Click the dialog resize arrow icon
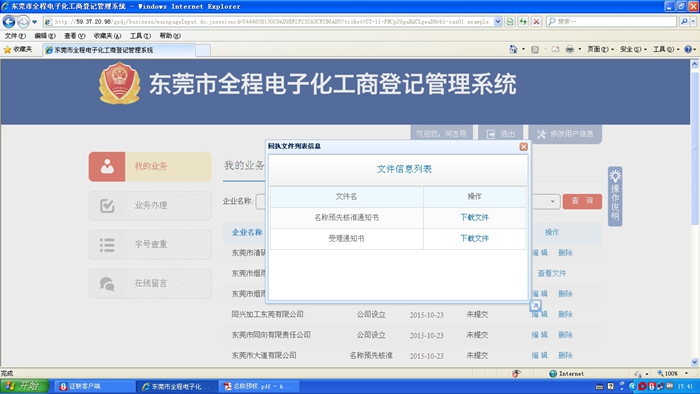This screenshot has height=394, width=700. coord(535,305)
